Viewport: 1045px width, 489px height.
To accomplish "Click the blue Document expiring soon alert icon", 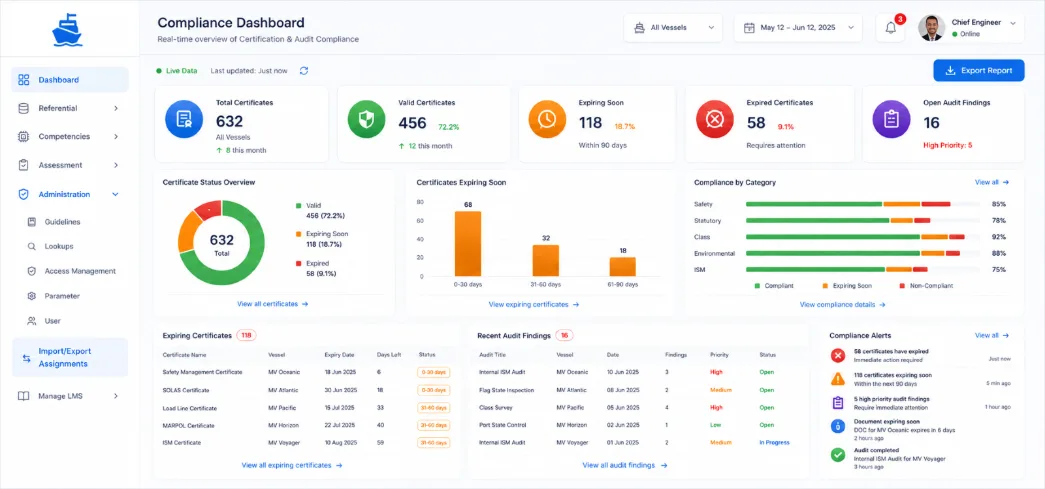I will click(x=838, y=426).
